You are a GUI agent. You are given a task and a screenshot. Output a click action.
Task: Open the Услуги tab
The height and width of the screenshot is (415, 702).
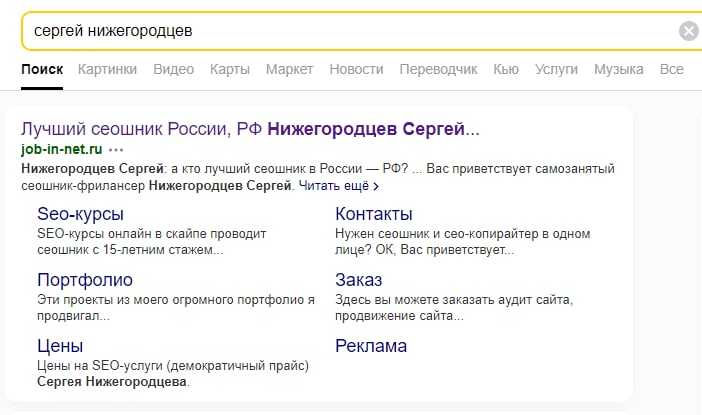click(556, 69)
